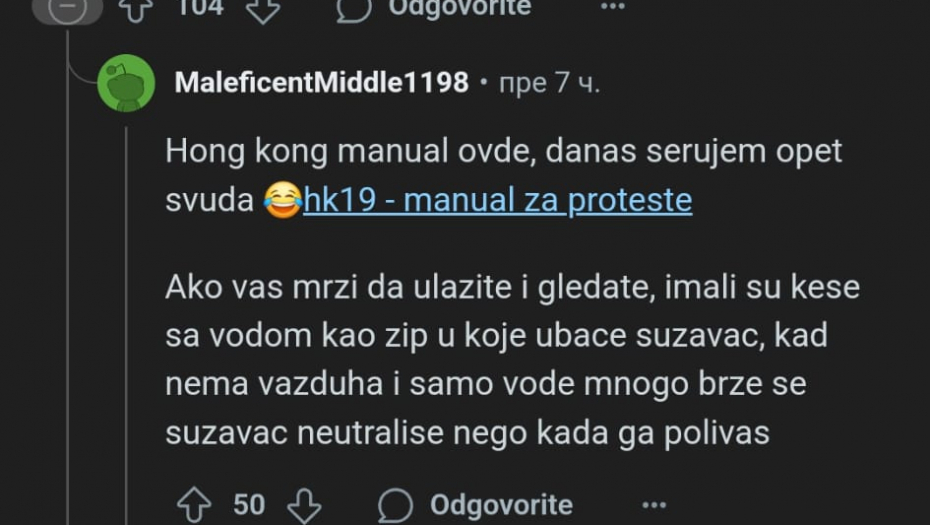Click the 104 vote count number

coord(200,8)
